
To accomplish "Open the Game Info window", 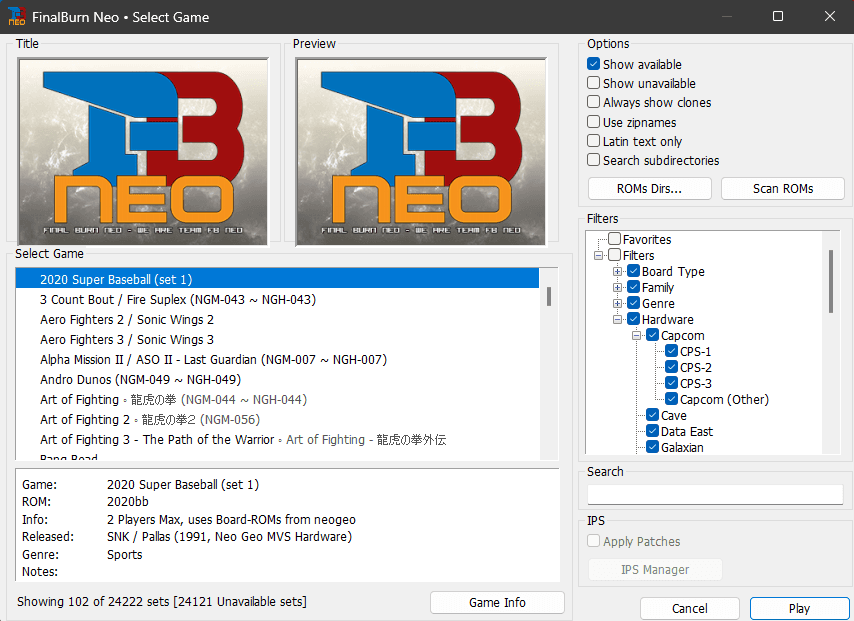I will [x=497, y=602].
